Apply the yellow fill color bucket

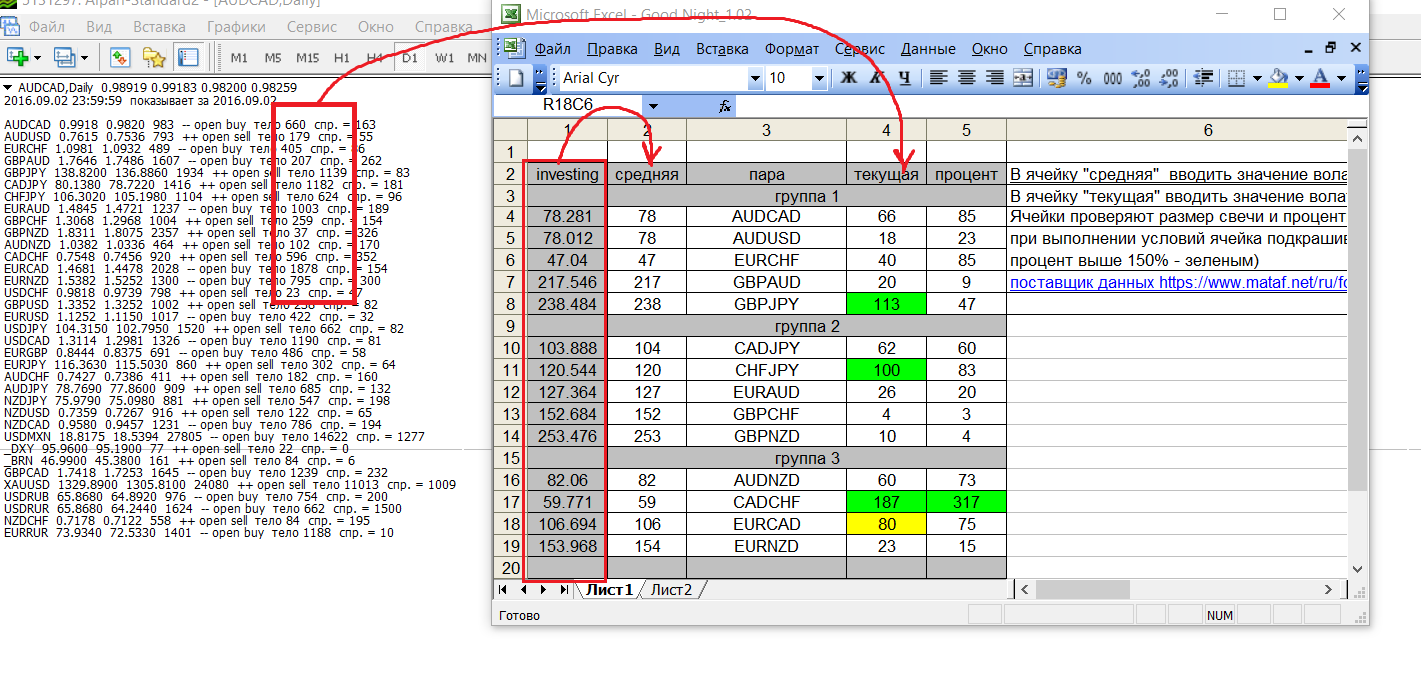tap(1278, 78)
